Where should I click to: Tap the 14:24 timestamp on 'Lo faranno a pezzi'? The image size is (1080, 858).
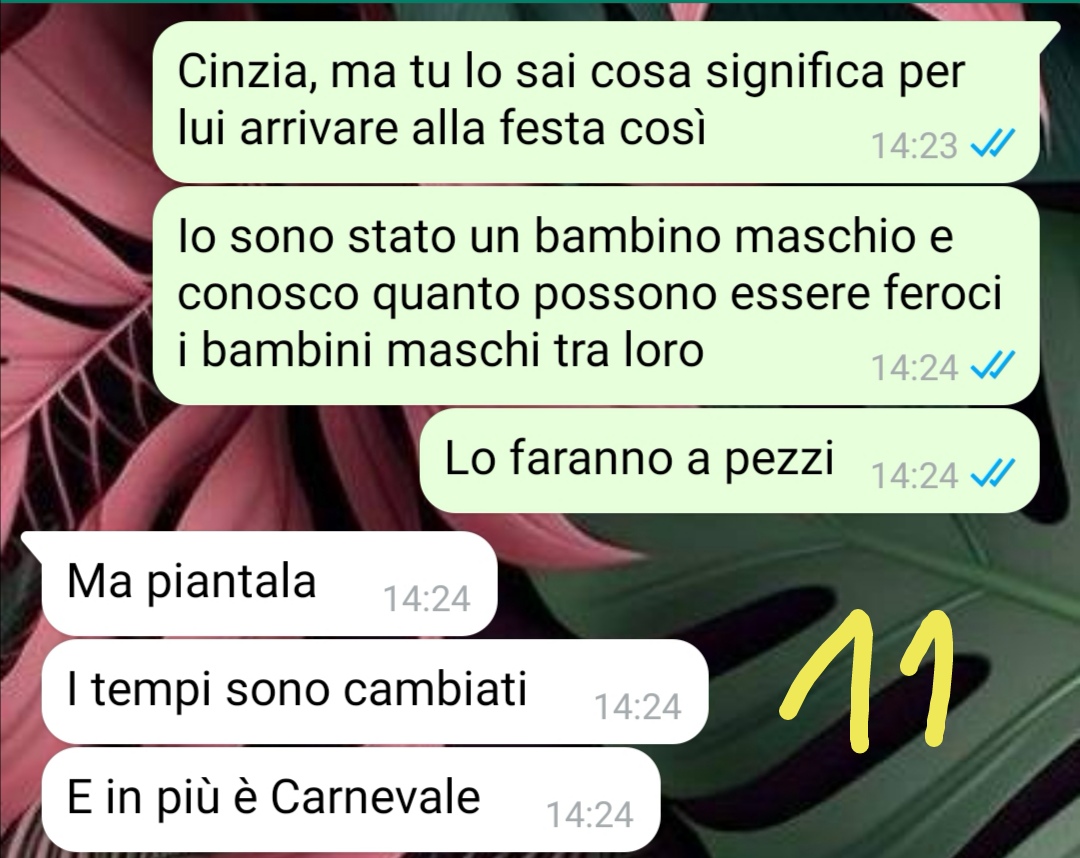point(914,475)
